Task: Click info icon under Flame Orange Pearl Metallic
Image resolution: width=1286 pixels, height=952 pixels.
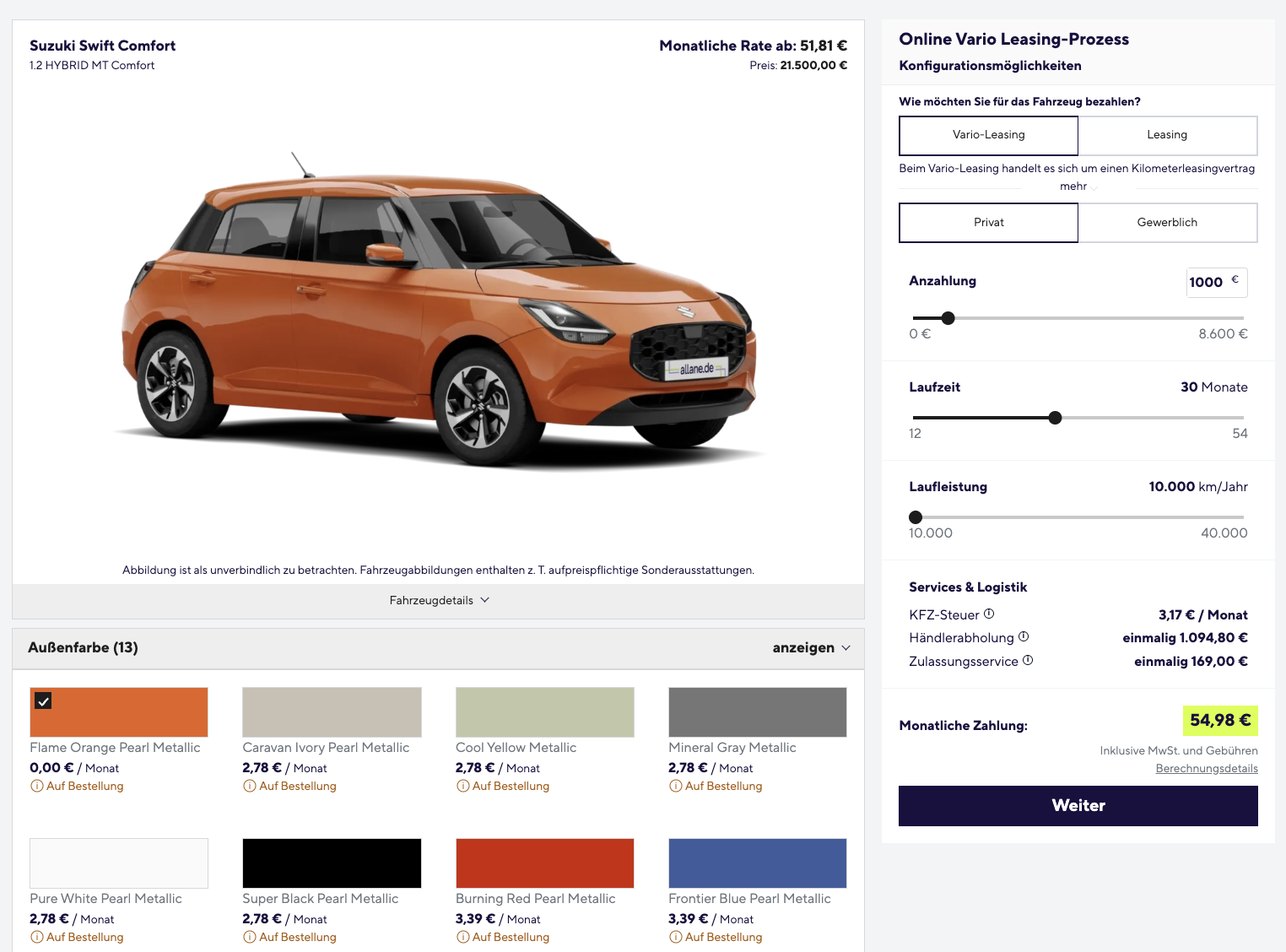Action: coord(37,787)
